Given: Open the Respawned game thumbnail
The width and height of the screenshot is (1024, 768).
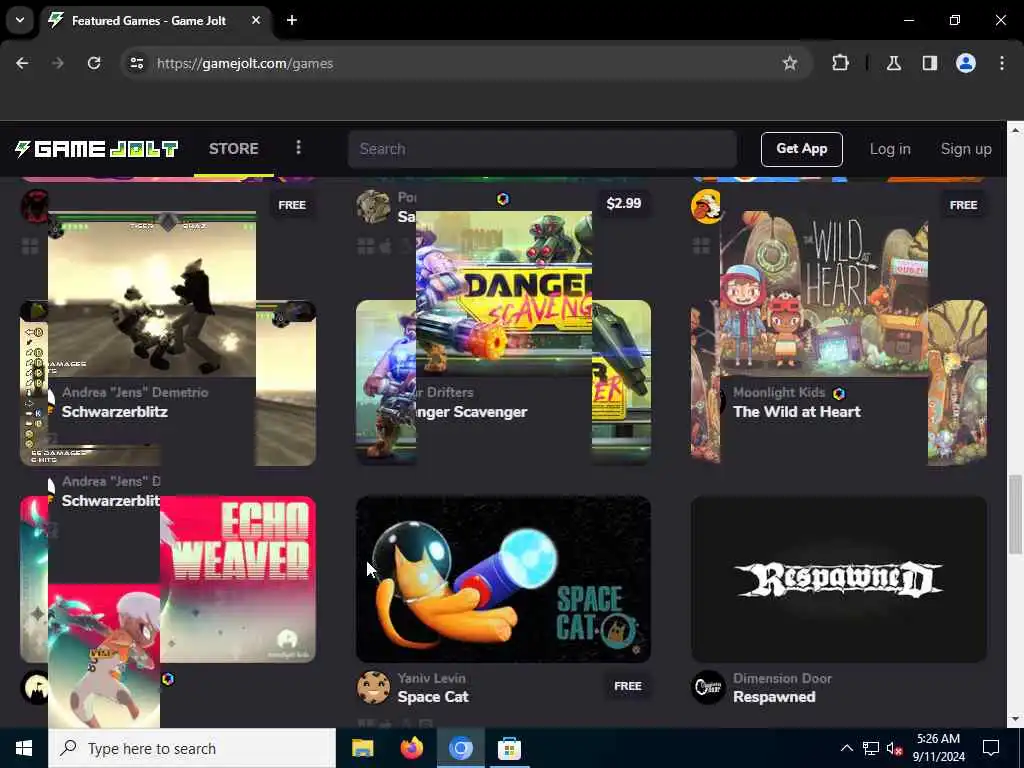Looking at the screenshot, I should 839,579.
